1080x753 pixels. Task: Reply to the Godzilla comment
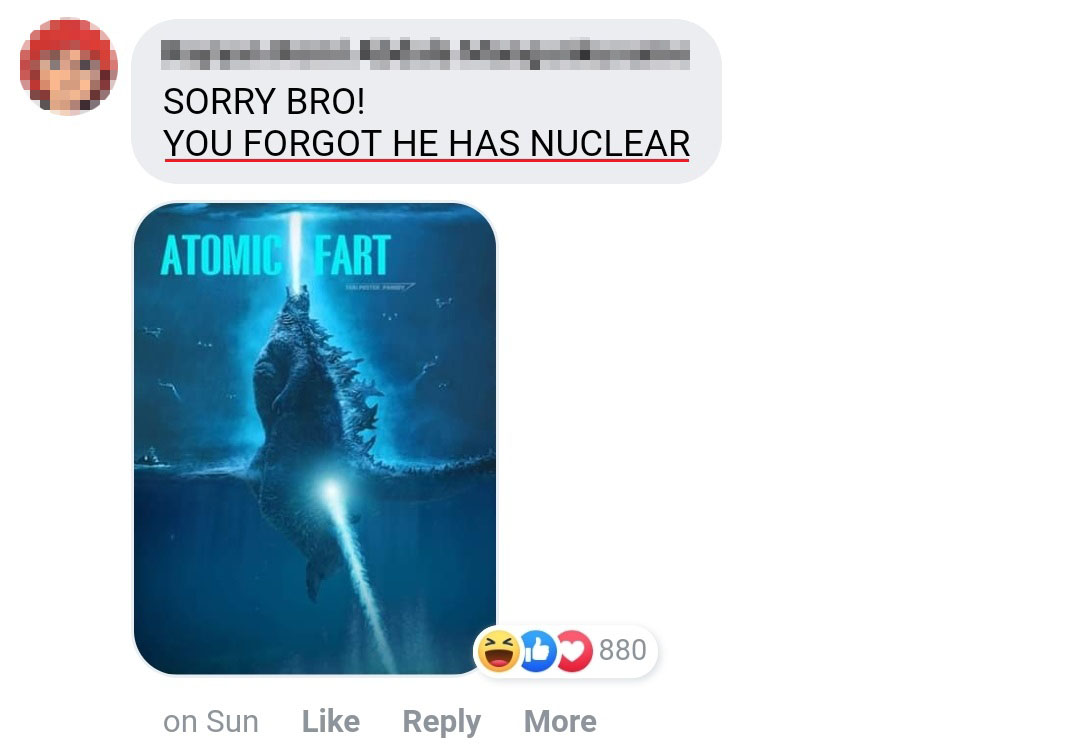pos(442,722)
